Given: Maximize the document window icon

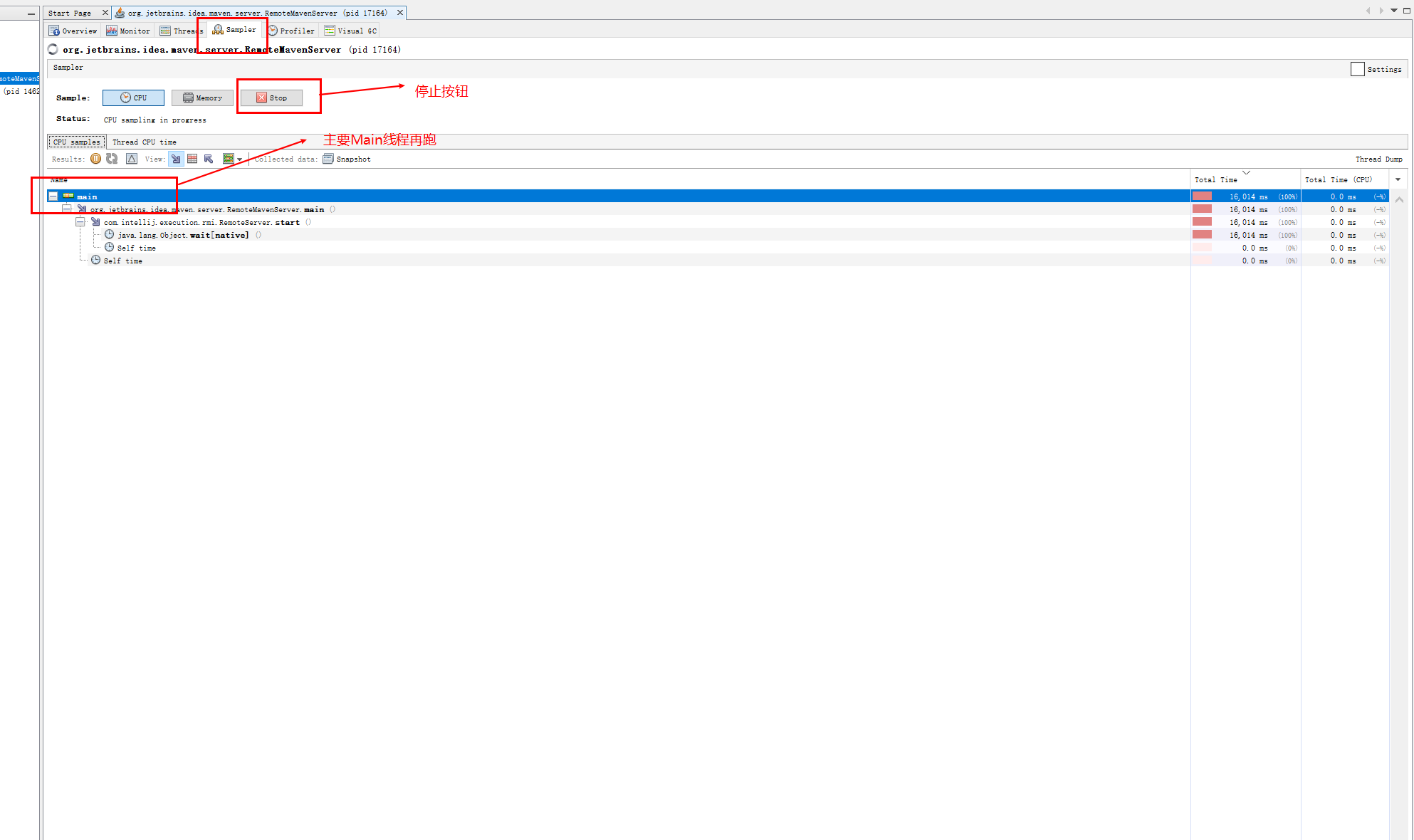Looking at the screenshot, I should (x=1407, y=11).
